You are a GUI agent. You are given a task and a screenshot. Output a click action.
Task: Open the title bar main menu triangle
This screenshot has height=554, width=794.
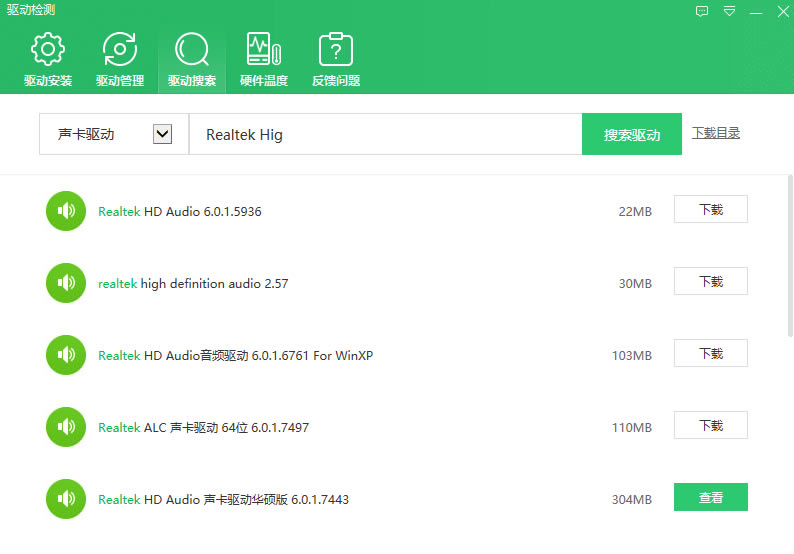tap(730, 11)
